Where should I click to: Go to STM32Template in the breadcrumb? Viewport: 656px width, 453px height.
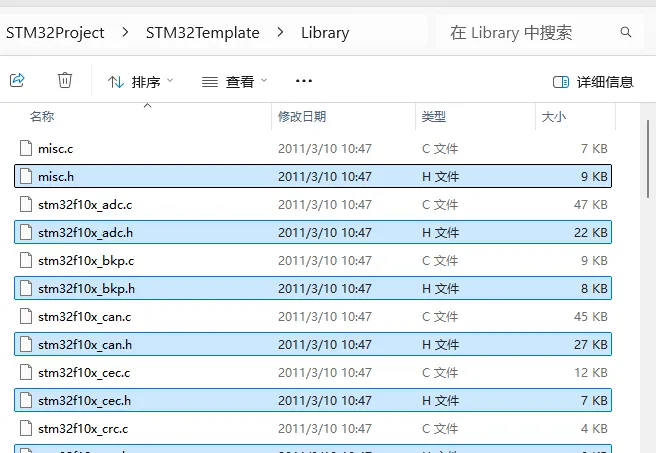coord(202,33)
